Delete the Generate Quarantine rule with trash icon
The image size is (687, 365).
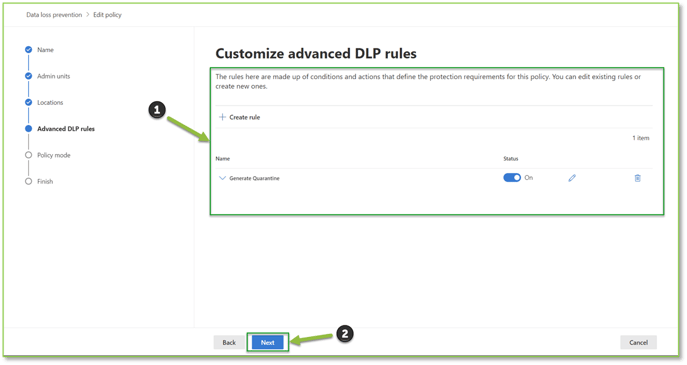[x=637, y=178]
